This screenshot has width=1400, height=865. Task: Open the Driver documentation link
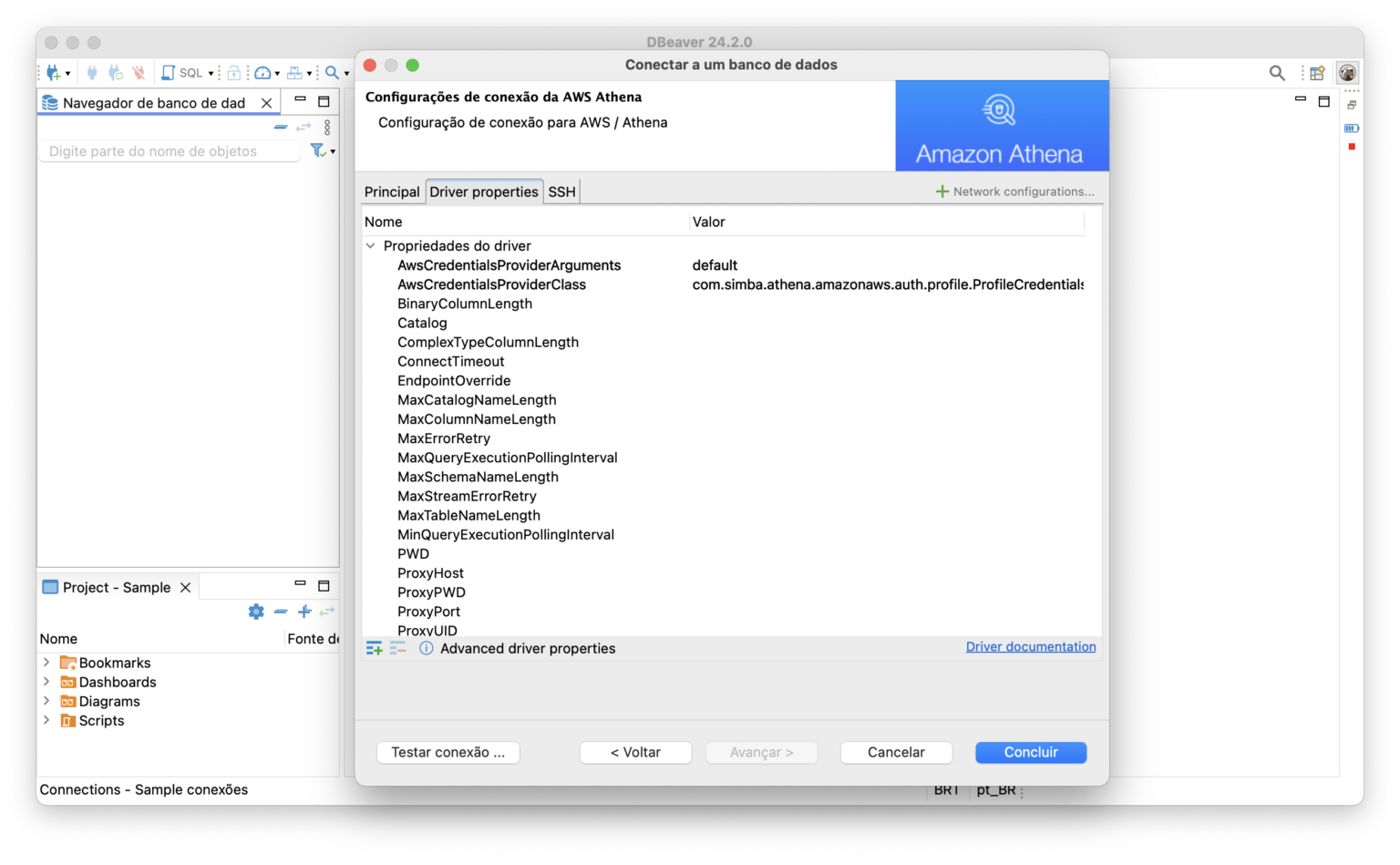1031,646
